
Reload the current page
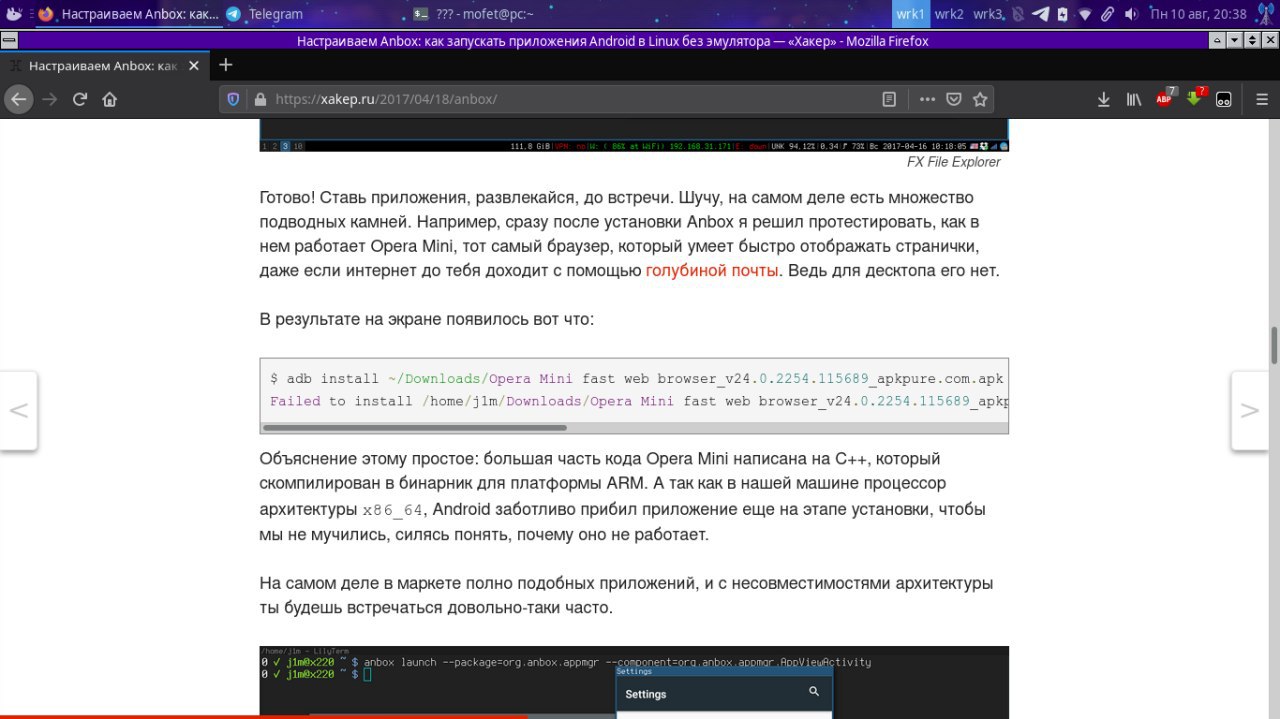click(80, 99)
